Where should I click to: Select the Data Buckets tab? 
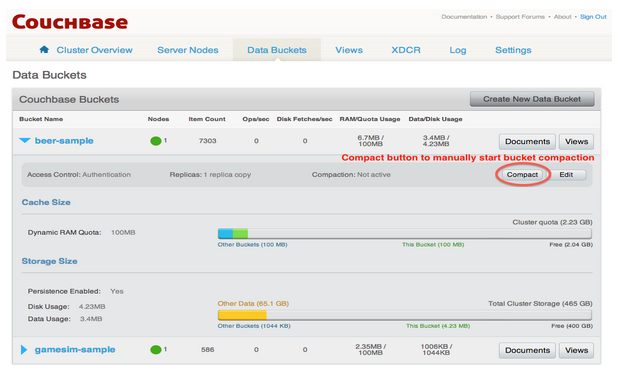(x=277, y=50)
